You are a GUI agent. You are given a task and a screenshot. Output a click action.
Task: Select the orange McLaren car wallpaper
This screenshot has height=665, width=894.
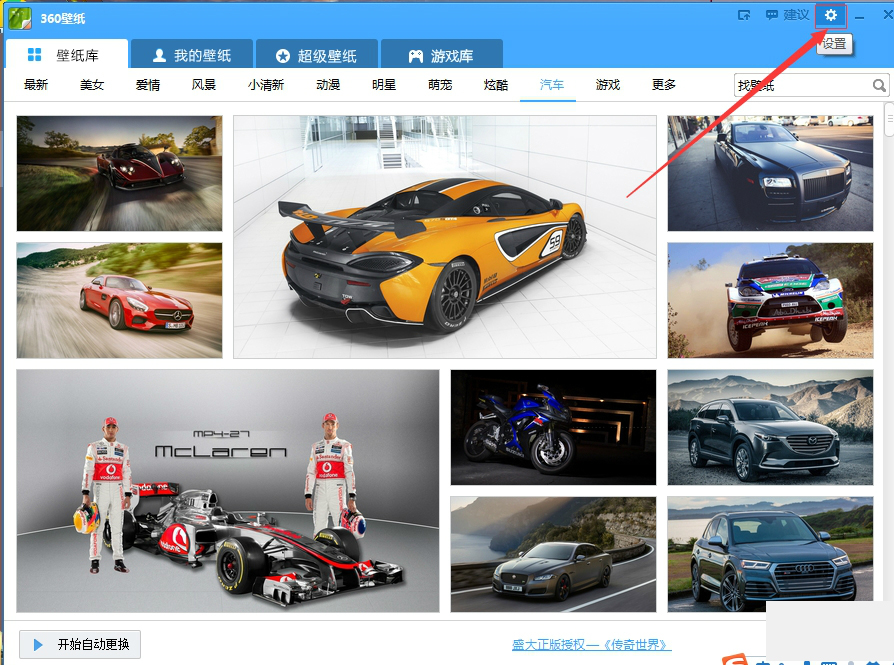[444, 237]
